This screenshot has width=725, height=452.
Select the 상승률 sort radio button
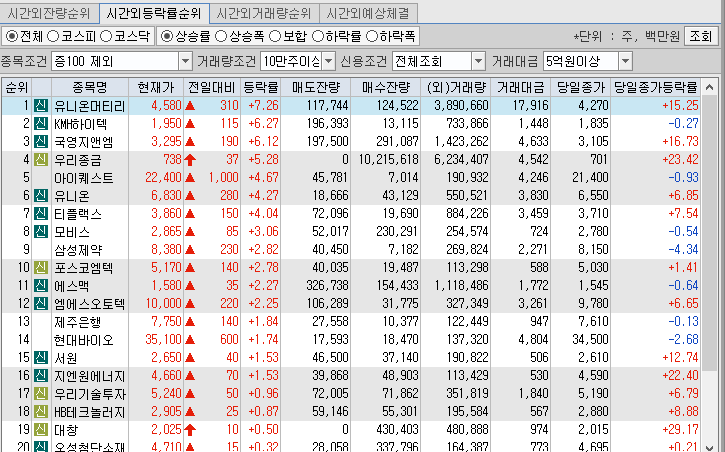166,36
